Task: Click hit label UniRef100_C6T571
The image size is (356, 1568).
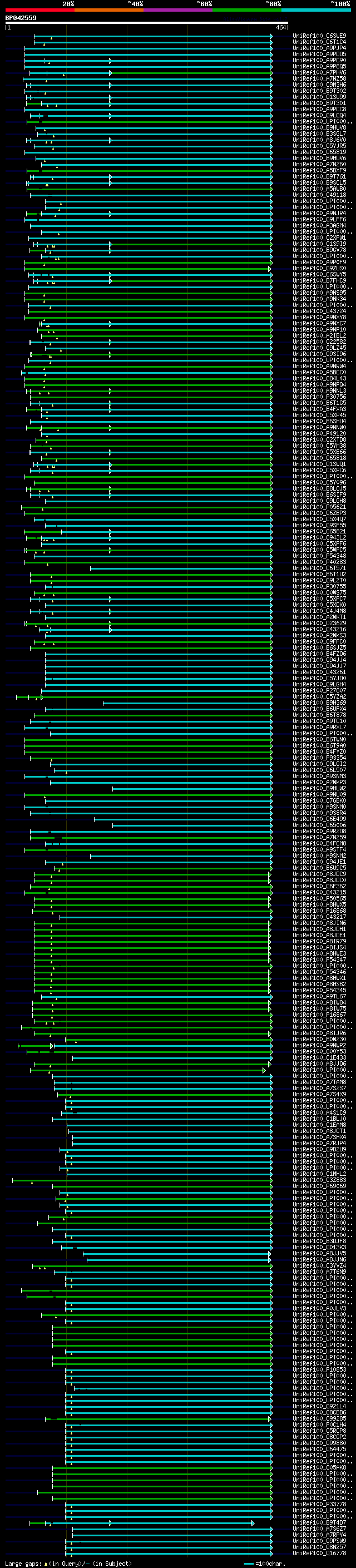Action: [x=319, y=568]
